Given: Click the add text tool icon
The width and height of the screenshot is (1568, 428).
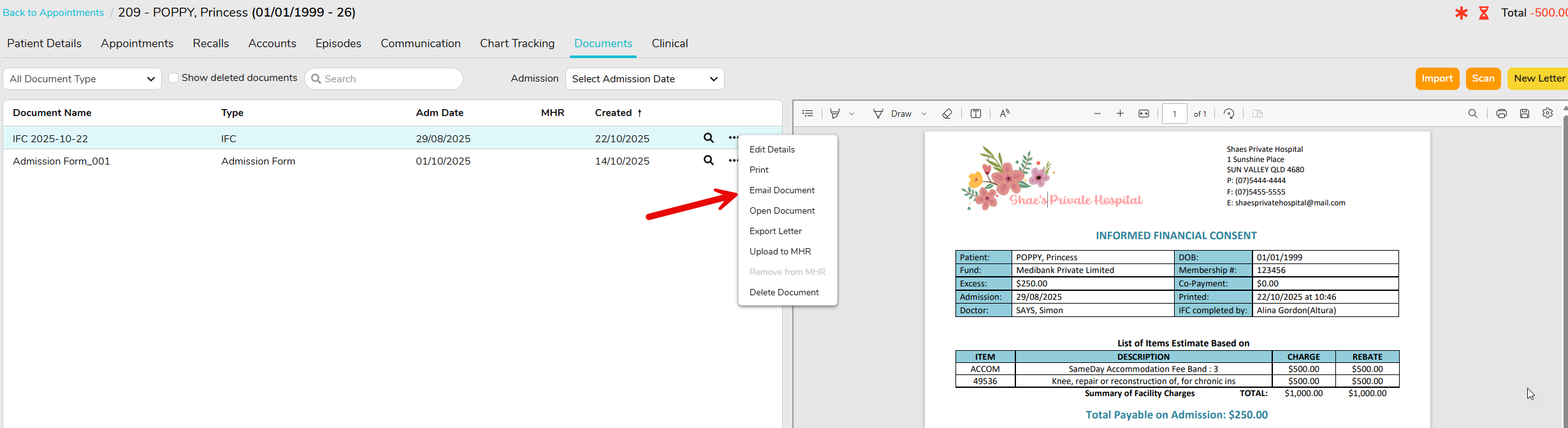Looking at the screenshot, I should [975, 114].
